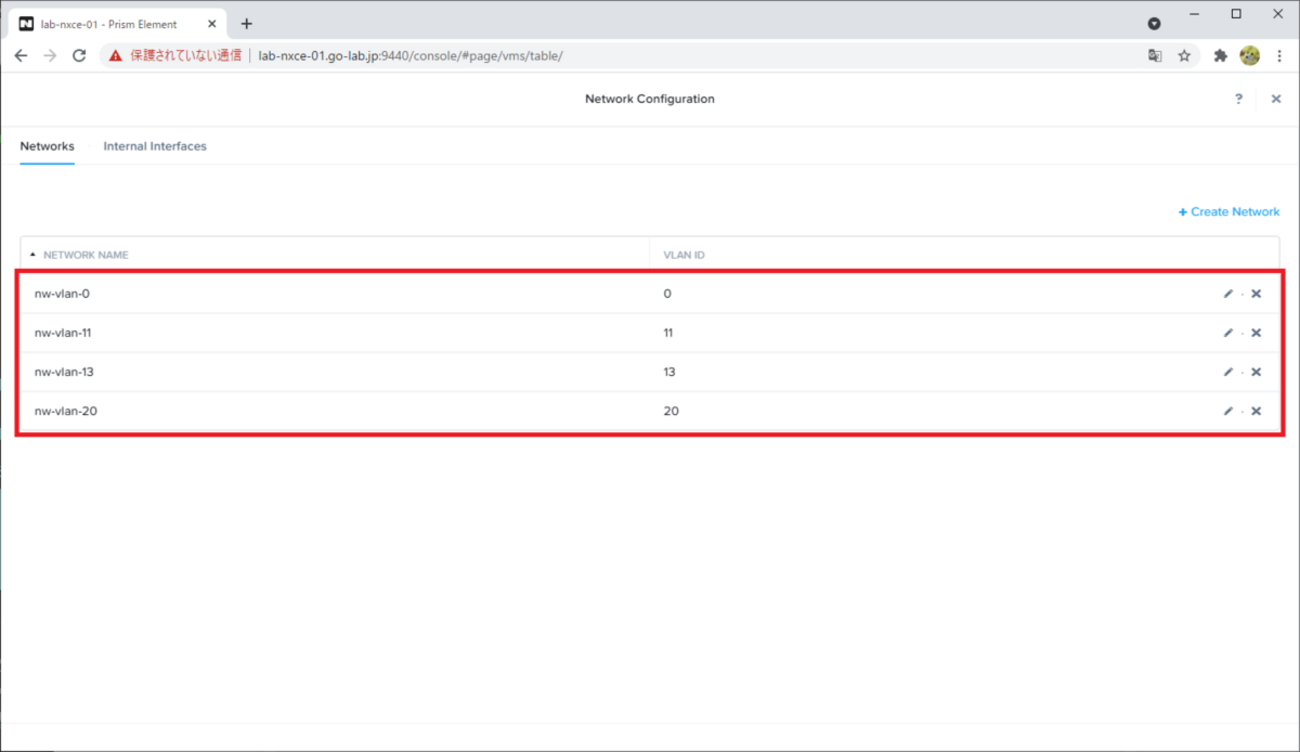
Task: Open help for Network Configuration
Action: (x=1238, y=98)
